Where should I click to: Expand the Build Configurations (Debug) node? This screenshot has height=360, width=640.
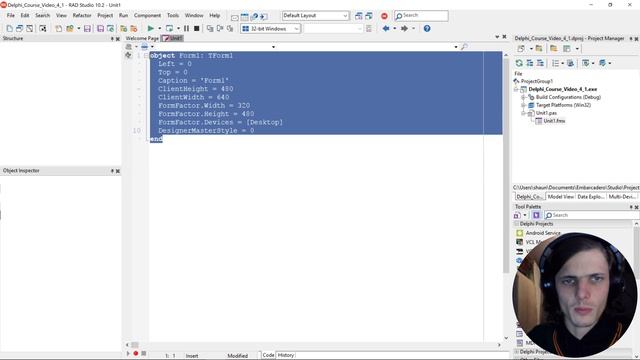[x=524, y=98]
